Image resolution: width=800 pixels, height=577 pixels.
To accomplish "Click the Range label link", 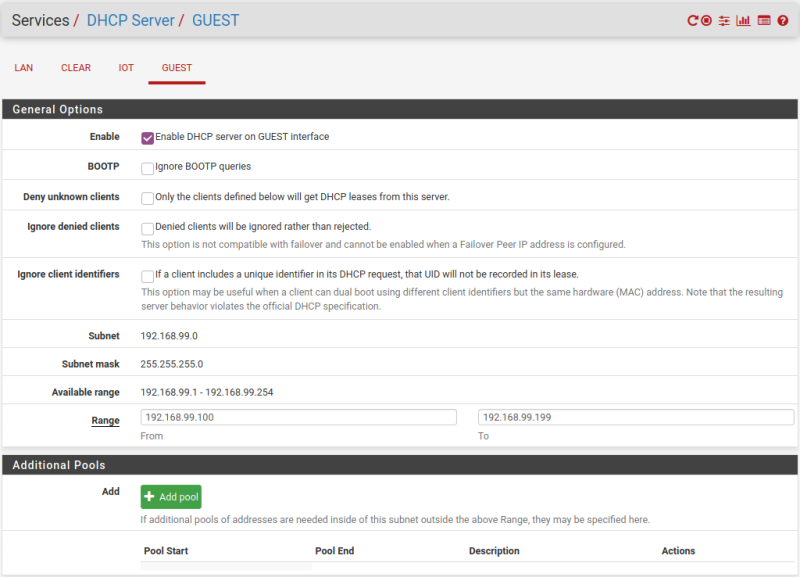I will pos(106,420).
